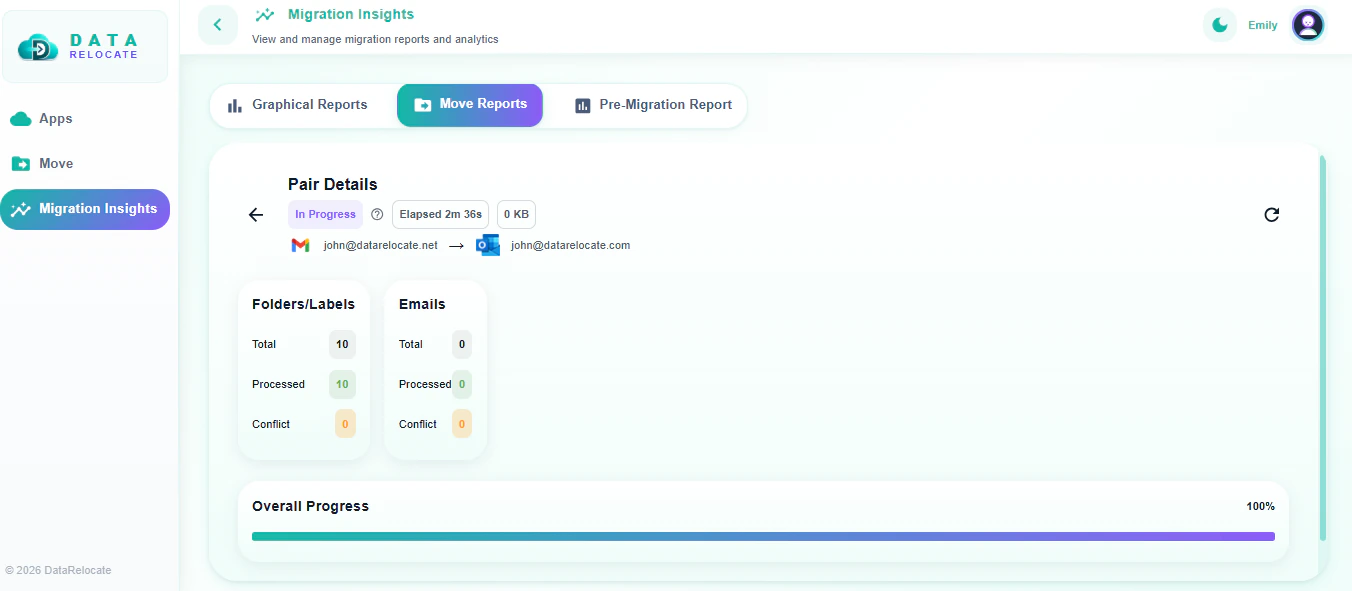
Task: Open the Pre-Migration Report tab
Action: [x=653, y=105]
